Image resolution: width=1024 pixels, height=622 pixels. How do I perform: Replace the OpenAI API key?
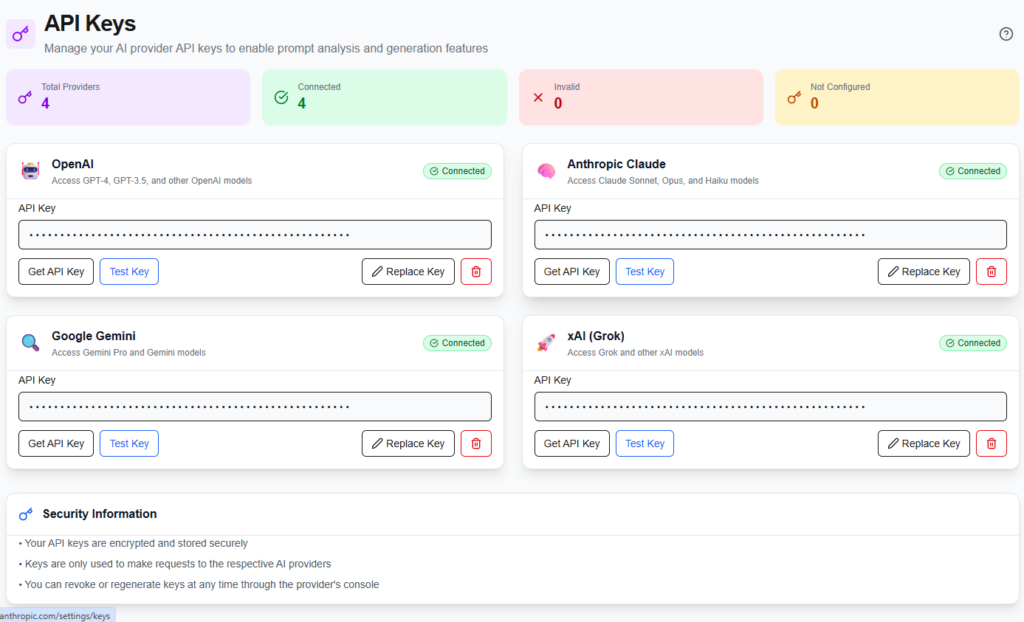(408, 272)
